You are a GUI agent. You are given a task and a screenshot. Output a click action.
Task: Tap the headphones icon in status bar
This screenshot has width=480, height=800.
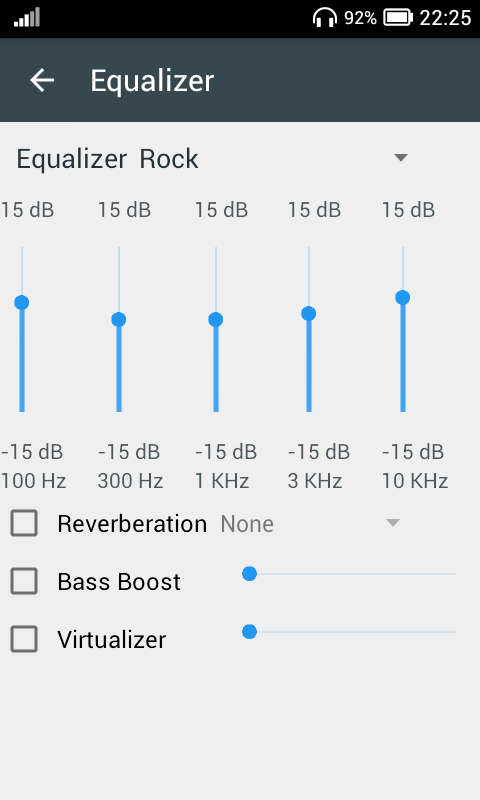(x=325, y=17)
